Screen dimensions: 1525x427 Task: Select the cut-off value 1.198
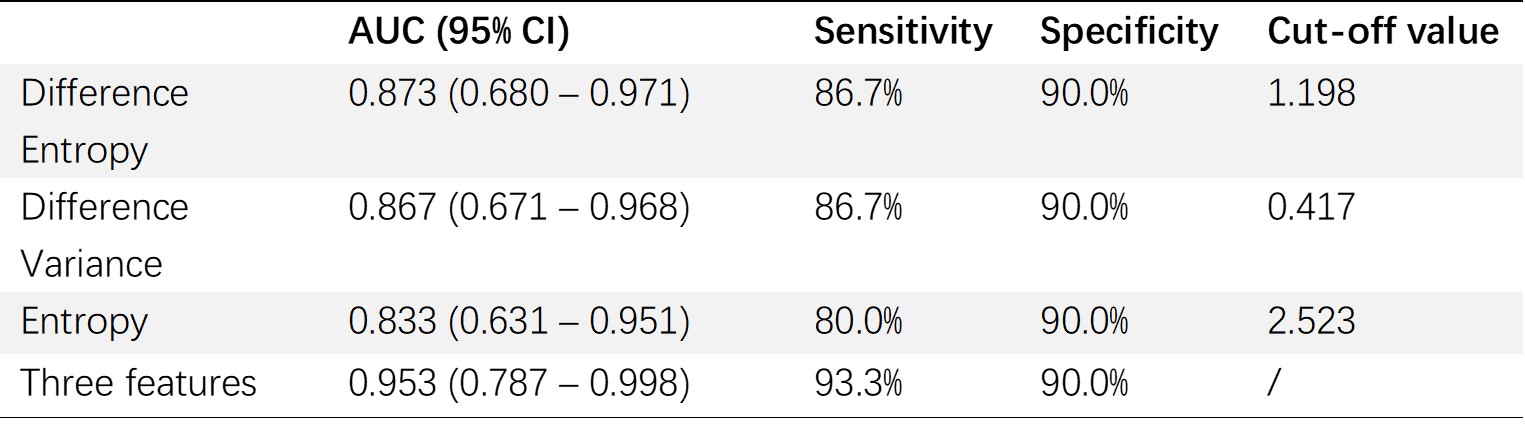click(1311, 93)
